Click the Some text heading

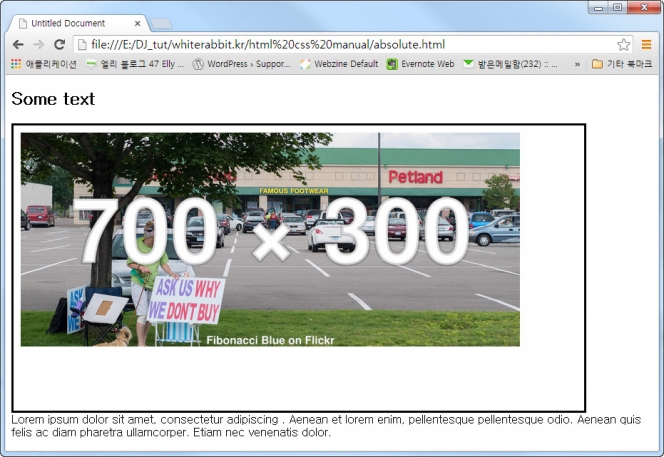coord(53,99)
